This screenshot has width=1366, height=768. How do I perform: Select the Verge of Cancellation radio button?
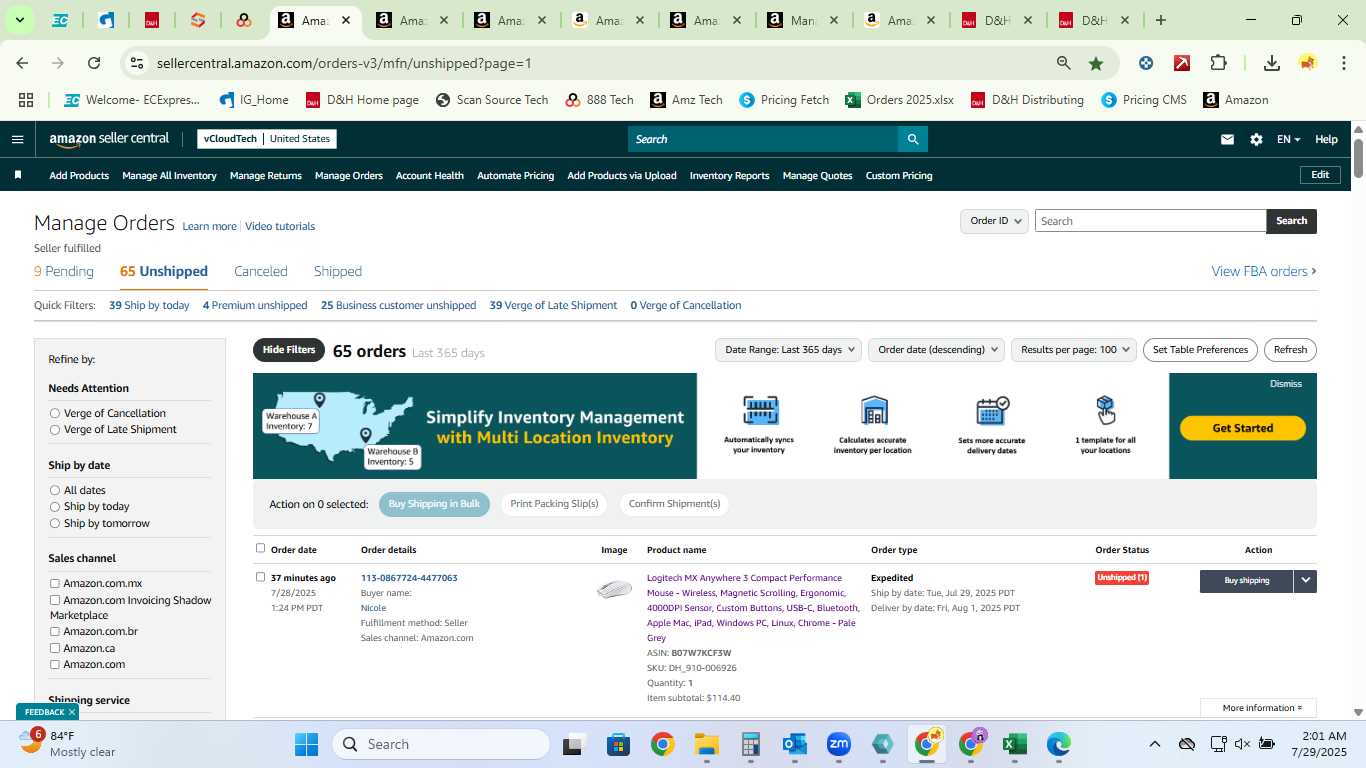55,413
